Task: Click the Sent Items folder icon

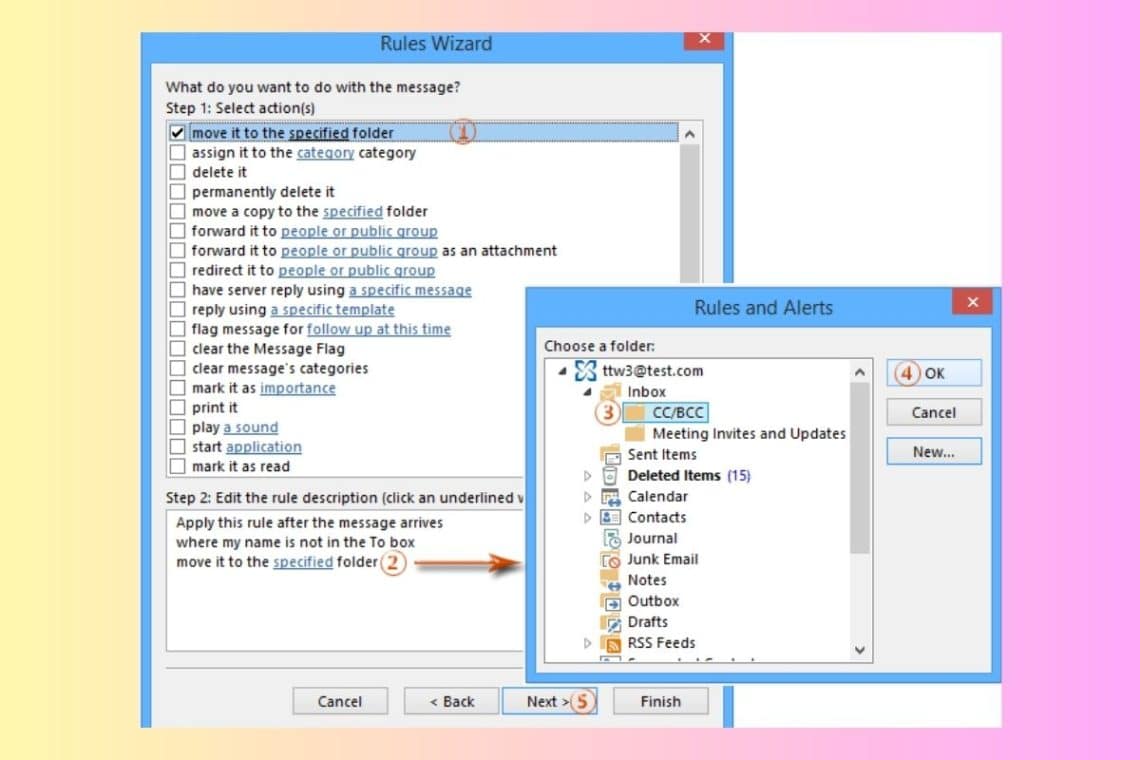Action: click(x=612, y=454)
